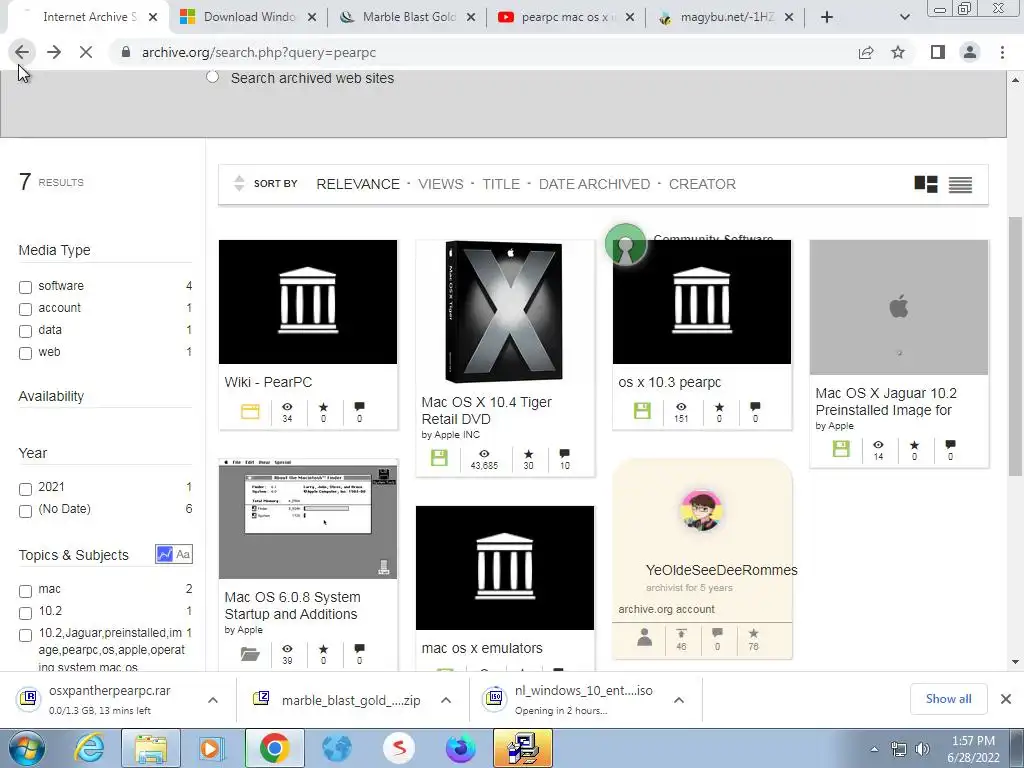Expand options for marble_blast_gold zip download
Image resolution: width=1024 pixels, height=768 pixels.
point(446,700)
